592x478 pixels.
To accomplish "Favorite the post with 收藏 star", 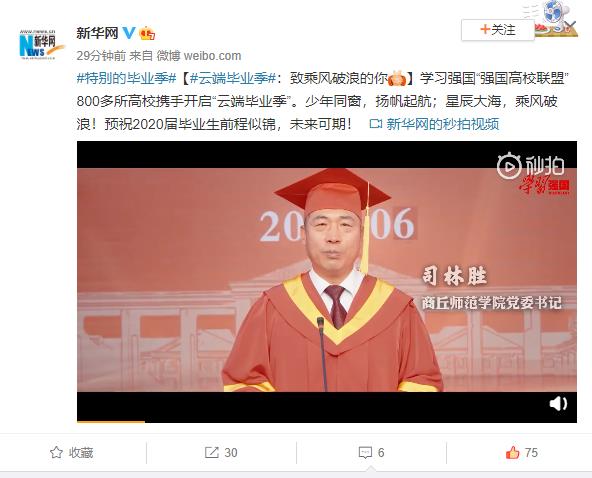I will tap(72, 452).
